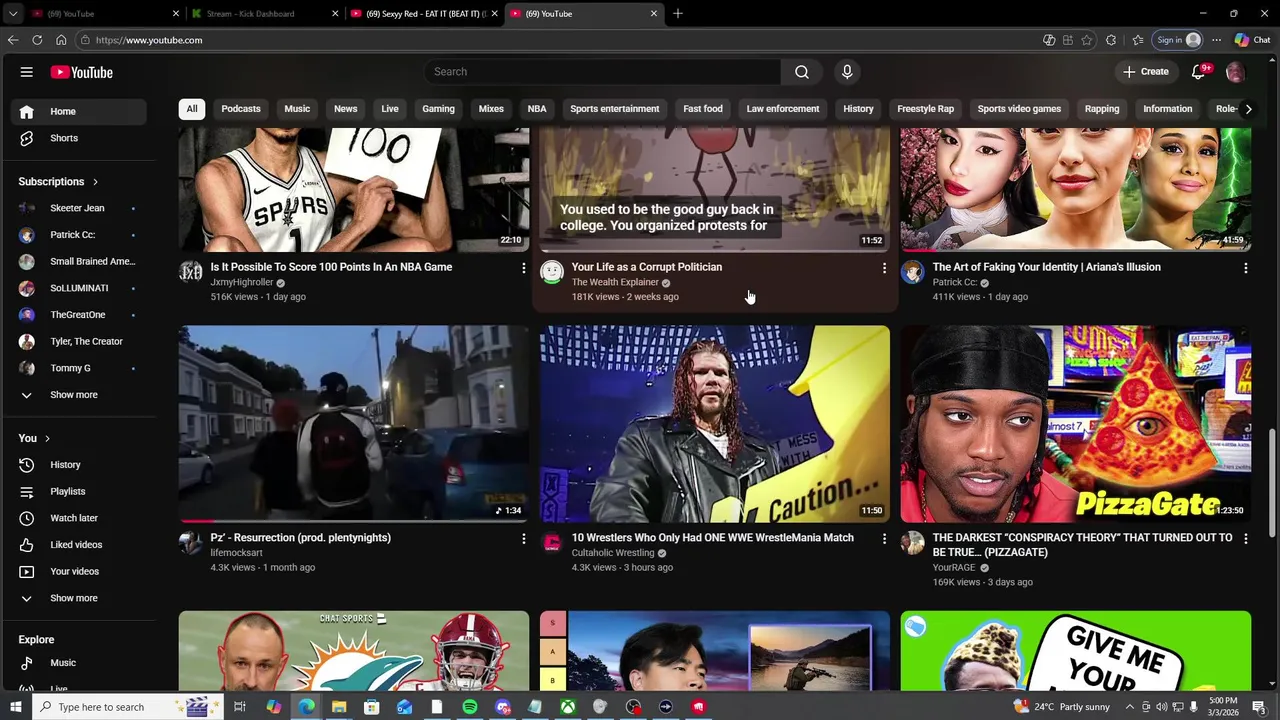Select the Music filter chip

coord(297,109)
